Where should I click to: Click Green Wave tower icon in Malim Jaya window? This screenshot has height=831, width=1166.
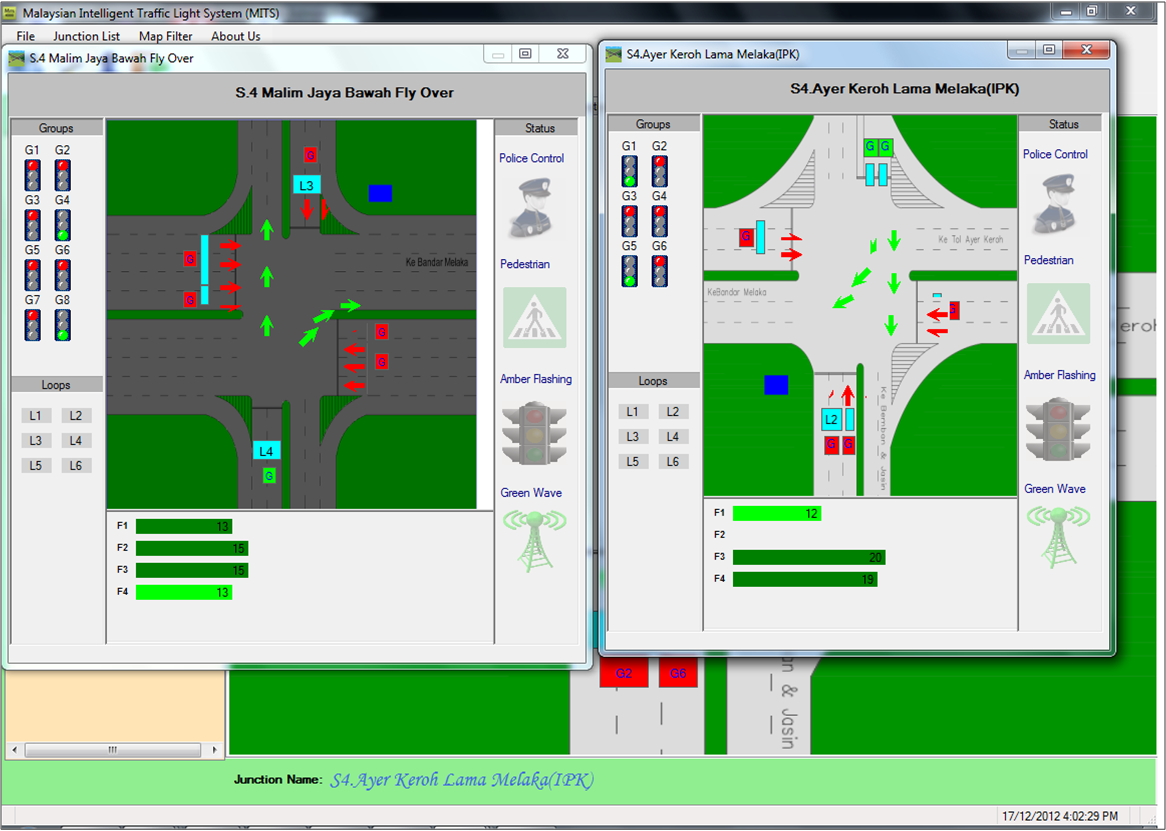534,540
